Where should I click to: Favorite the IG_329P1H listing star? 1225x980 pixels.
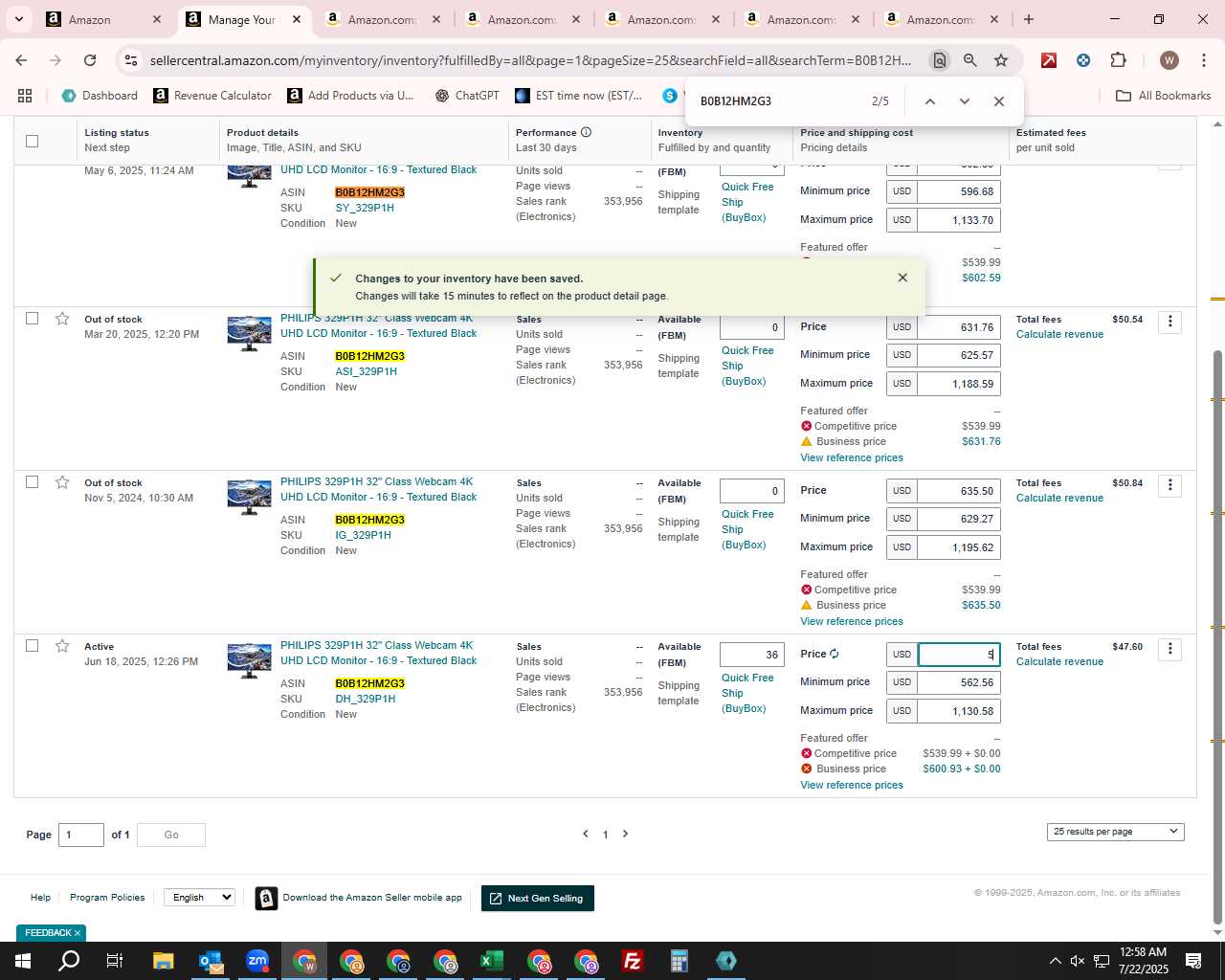coord(62,482)
